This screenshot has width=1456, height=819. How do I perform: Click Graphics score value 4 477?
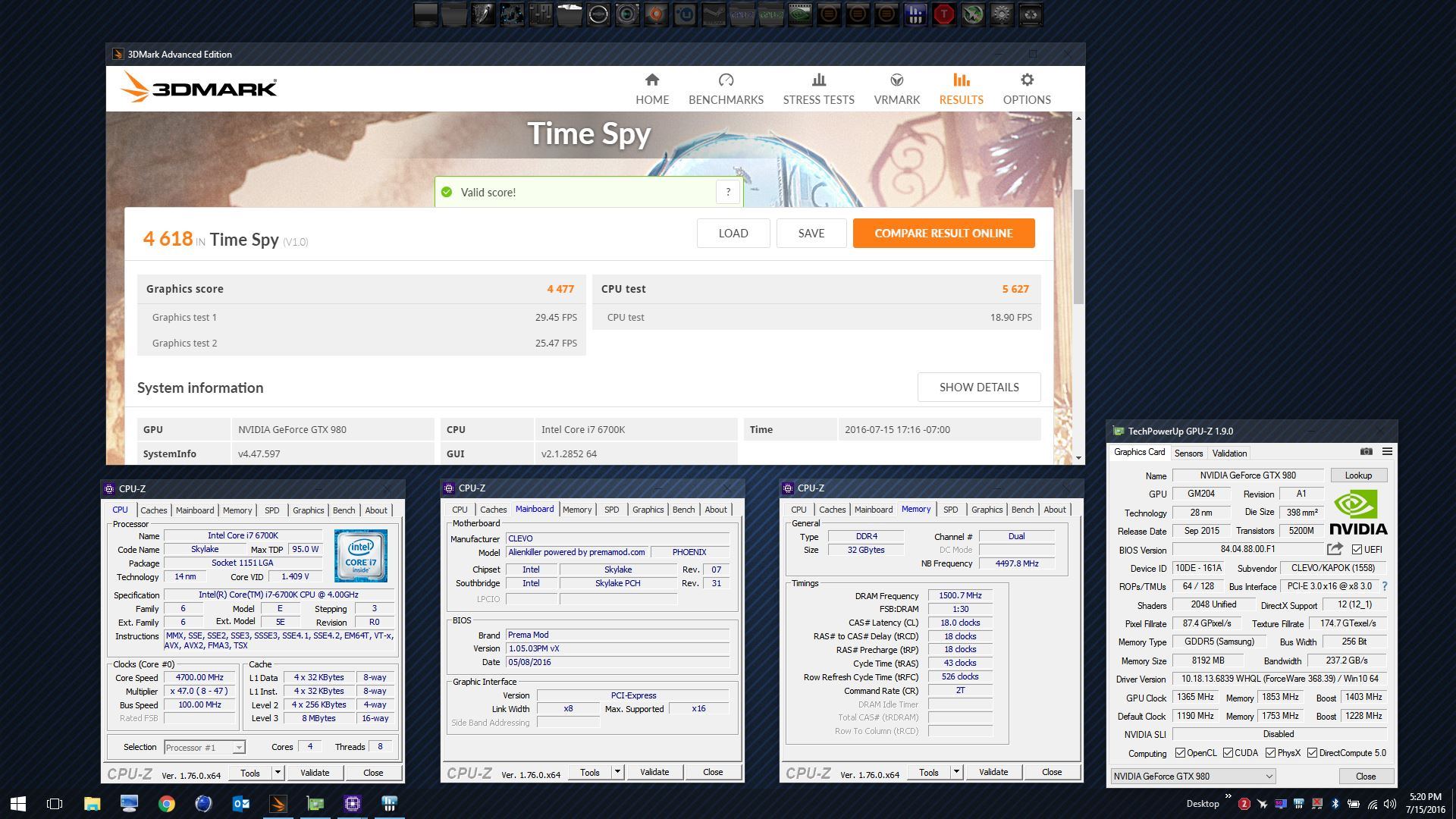[x=560, y=289]
